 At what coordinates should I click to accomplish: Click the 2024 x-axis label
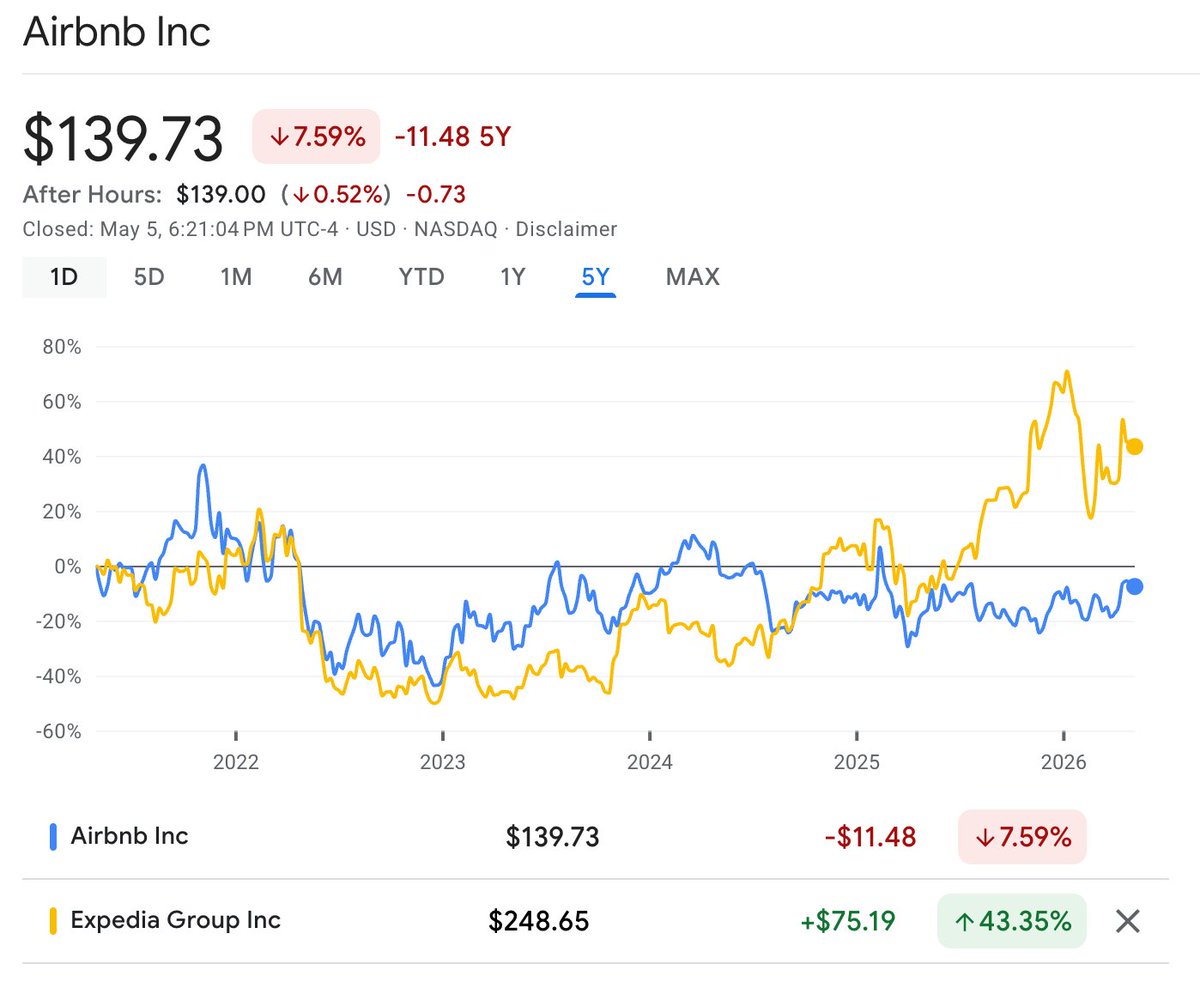649,761
